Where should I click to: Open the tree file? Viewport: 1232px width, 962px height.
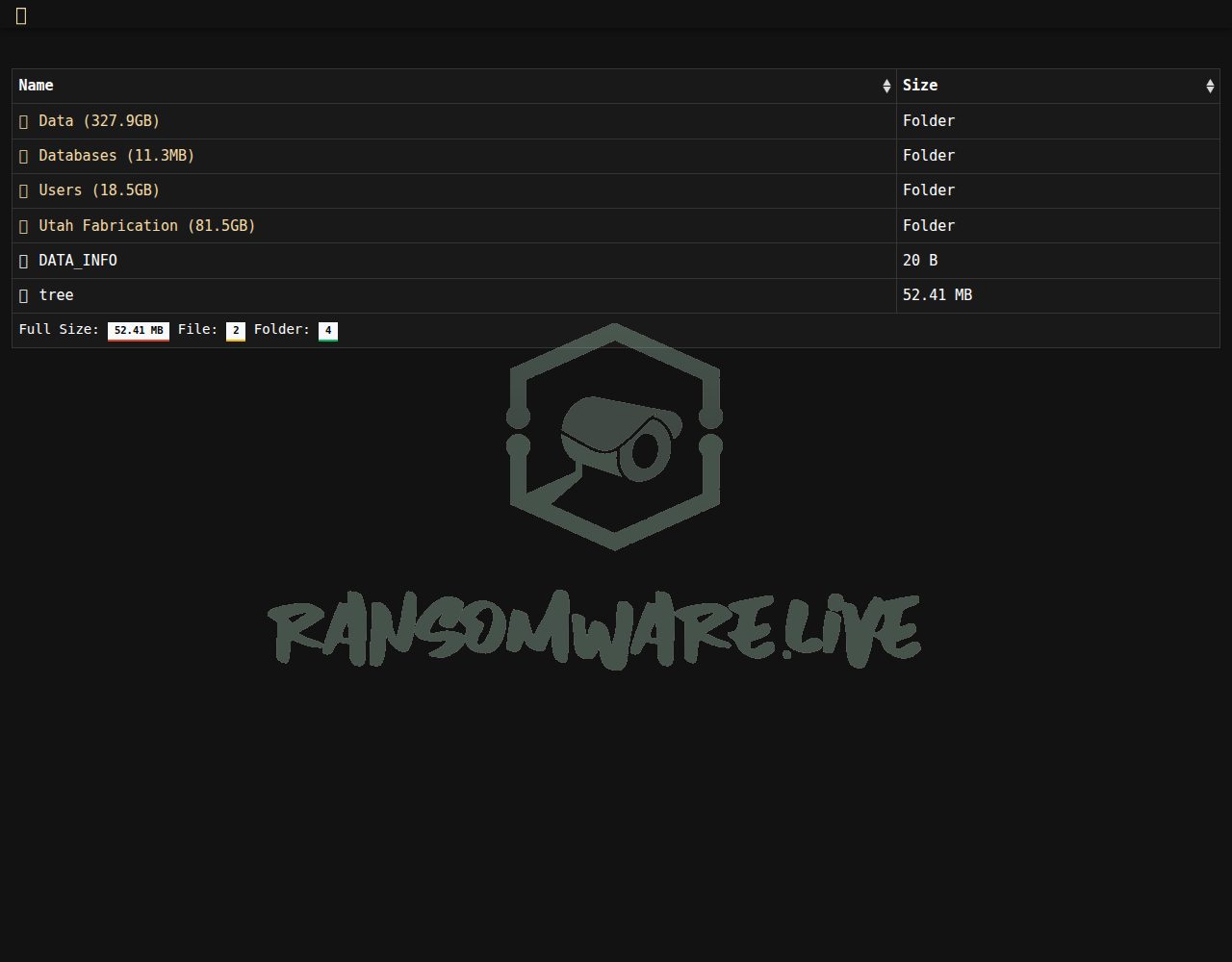point(56,295)
